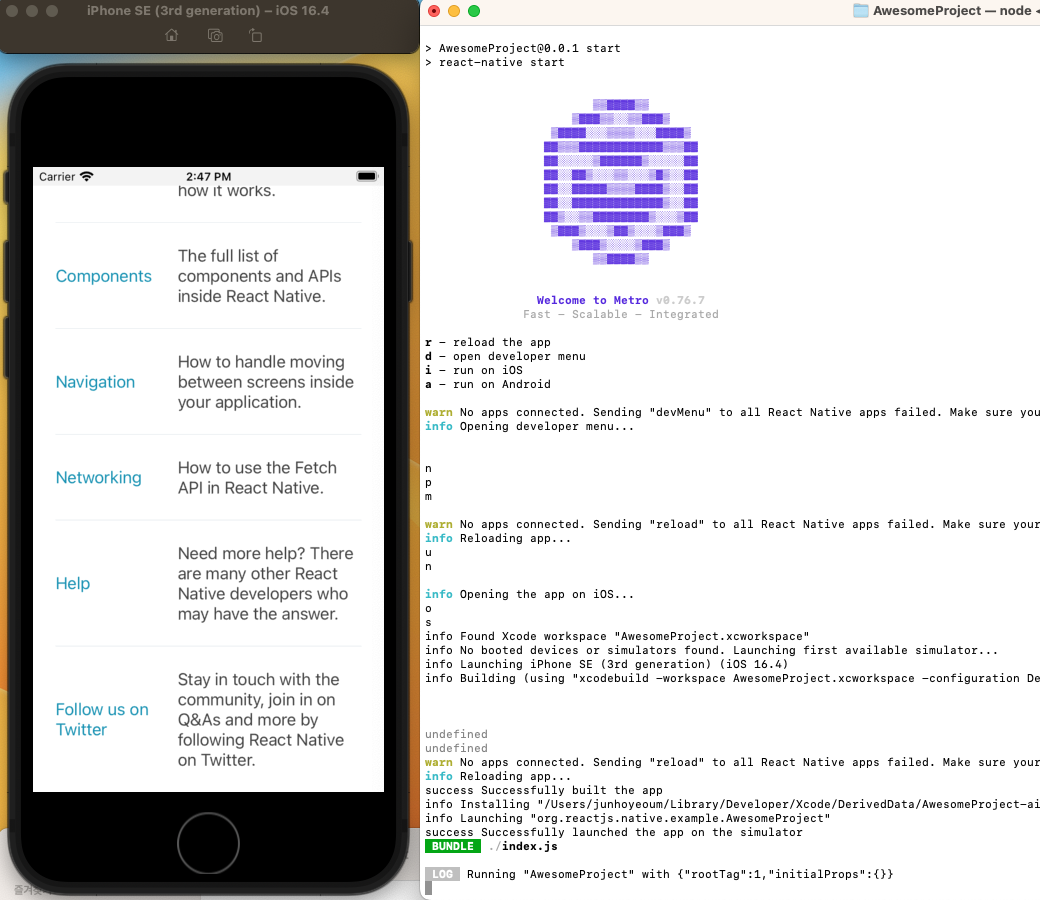Screen dimensions: 1040x900
Task: Click 'Need more help?' description text
Action: (265, 584)
